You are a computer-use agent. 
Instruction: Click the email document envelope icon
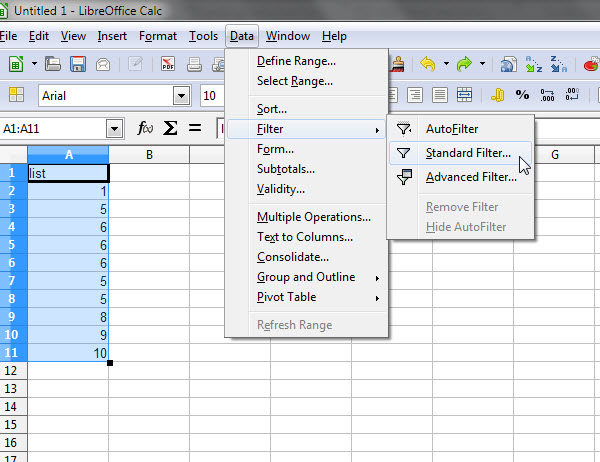click(103, 64)
